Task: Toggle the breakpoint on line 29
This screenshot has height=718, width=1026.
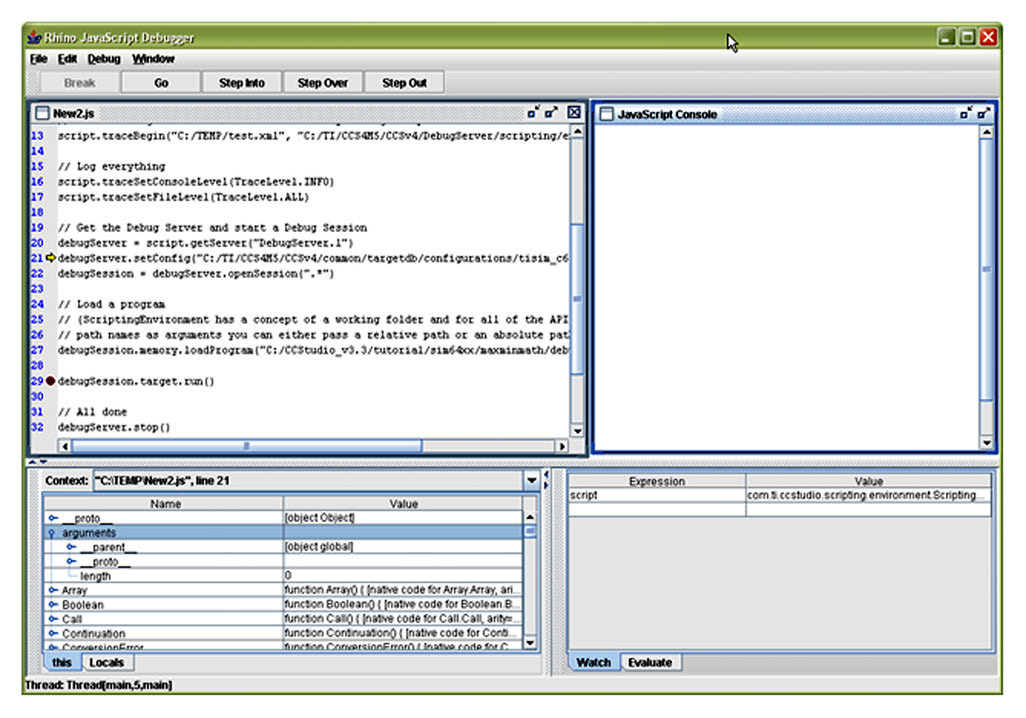Action: 49,381
